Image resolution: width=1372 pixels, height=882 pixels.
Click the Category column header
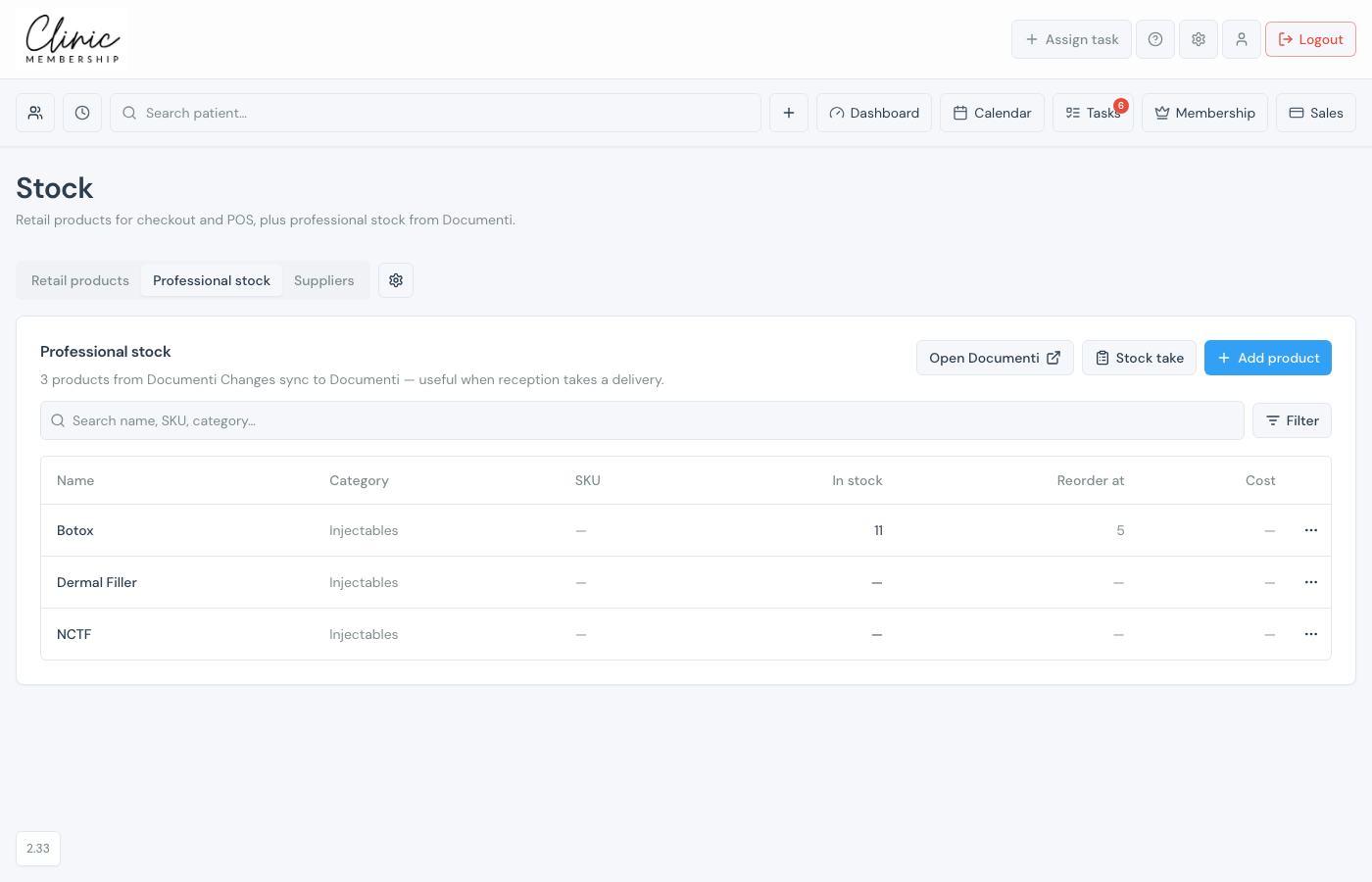pos(359,480)
